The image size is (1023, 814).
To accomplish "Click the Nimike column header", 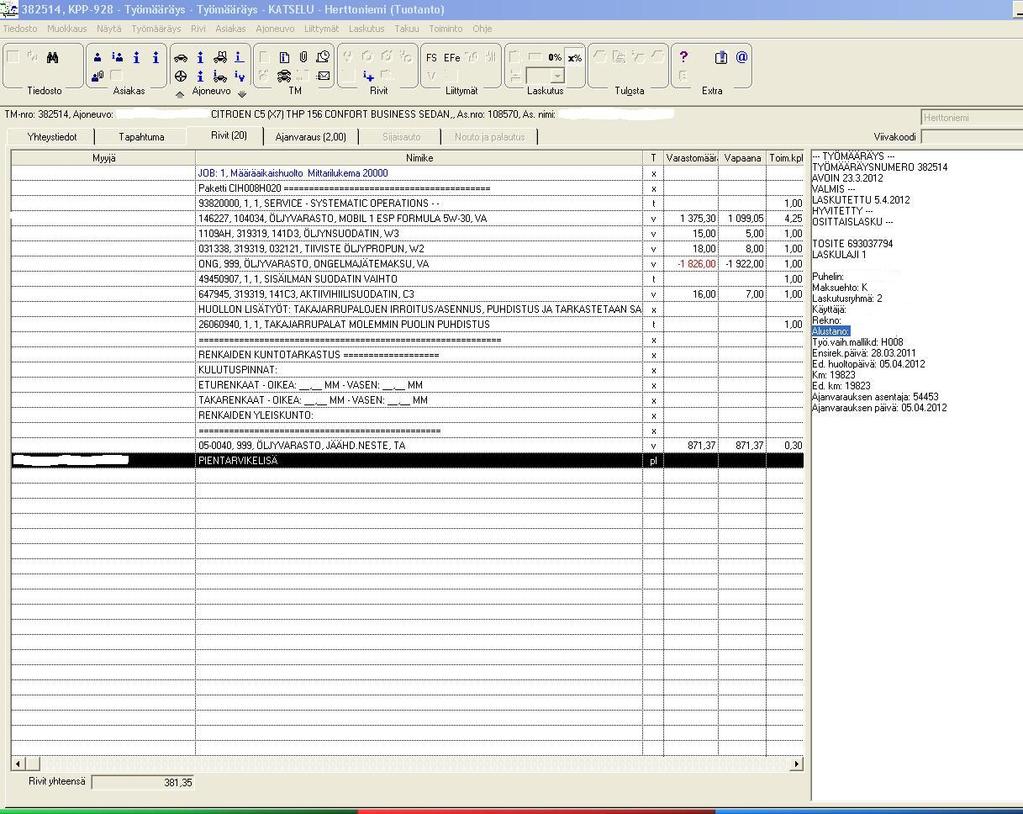I will (x=419, y=158).
